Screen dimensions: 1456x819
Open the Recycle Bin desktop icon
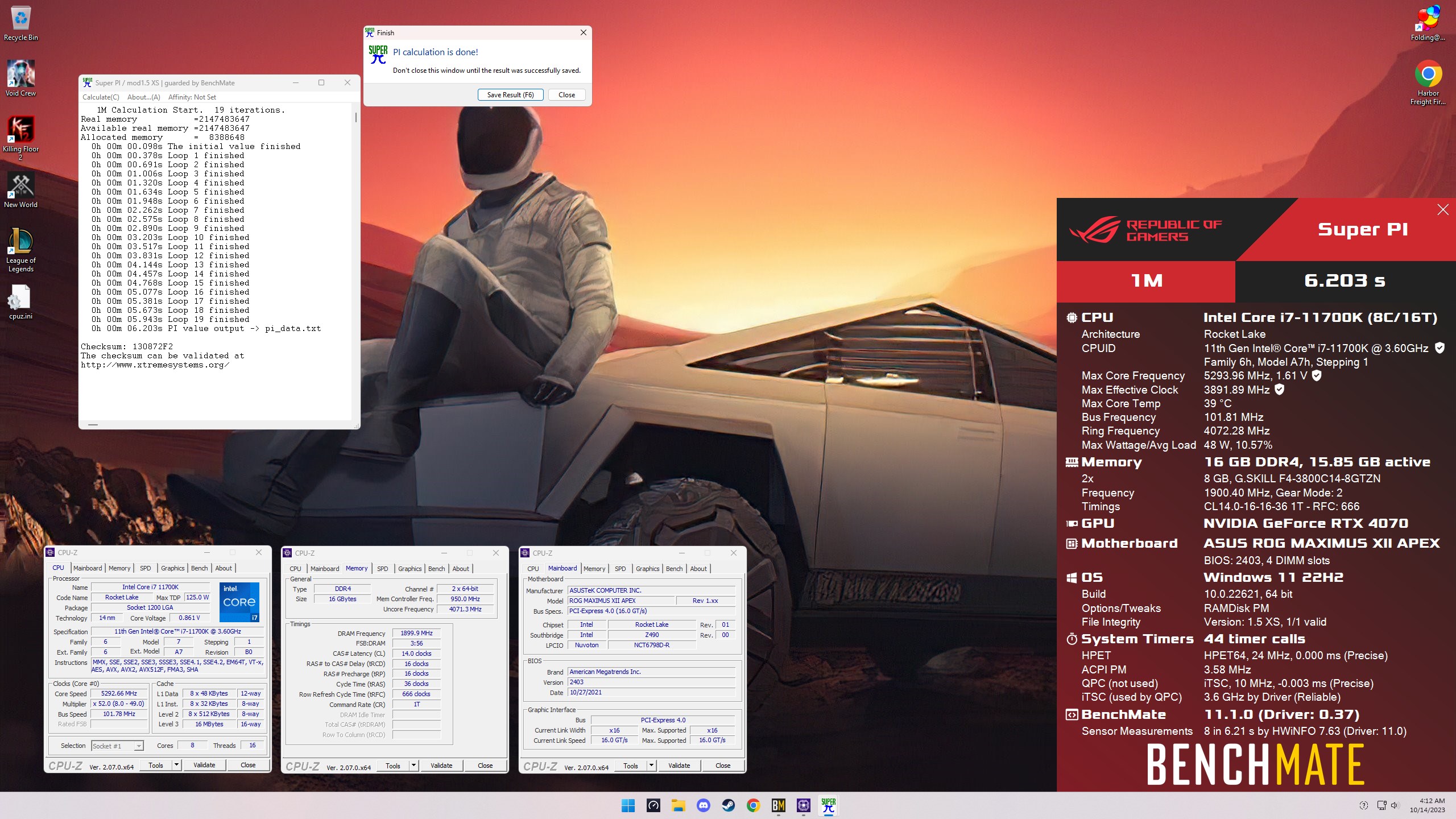click(21, 23)
